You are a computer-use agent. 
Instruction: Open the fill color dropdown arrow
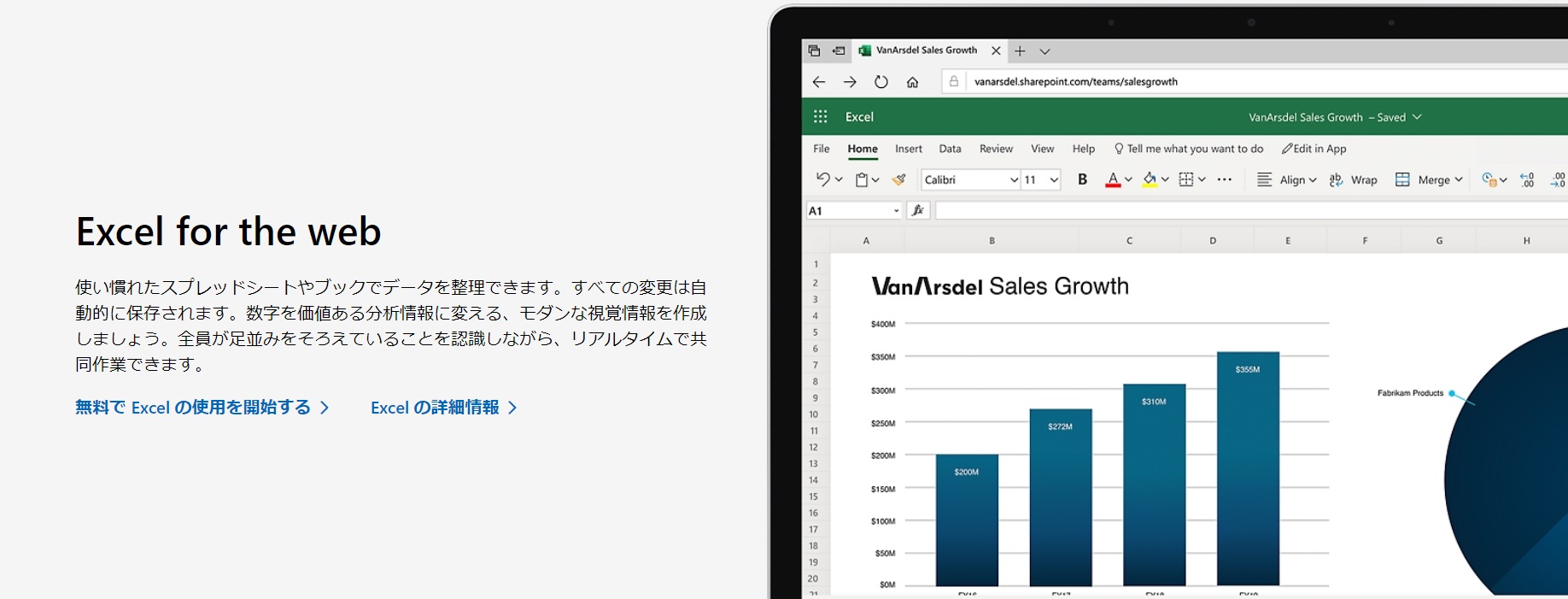[x=1165, y=179]
